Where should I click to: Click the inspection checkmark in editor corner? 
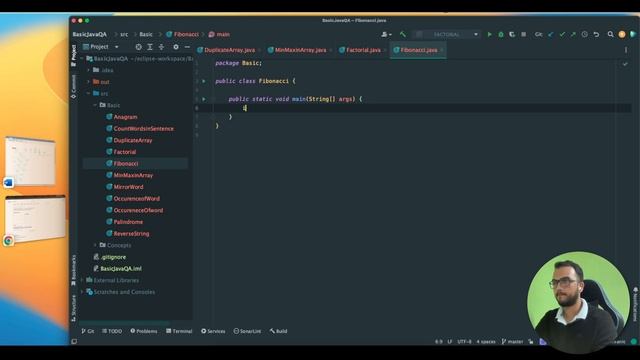pyautogui.click(x=625, y=64)
